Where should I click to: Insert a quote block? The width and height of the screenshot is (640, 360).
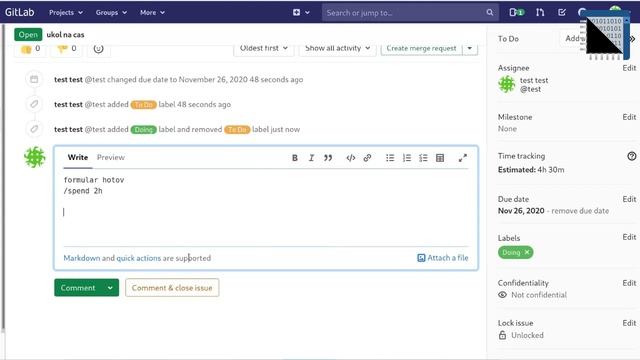(x=328, y=158)
